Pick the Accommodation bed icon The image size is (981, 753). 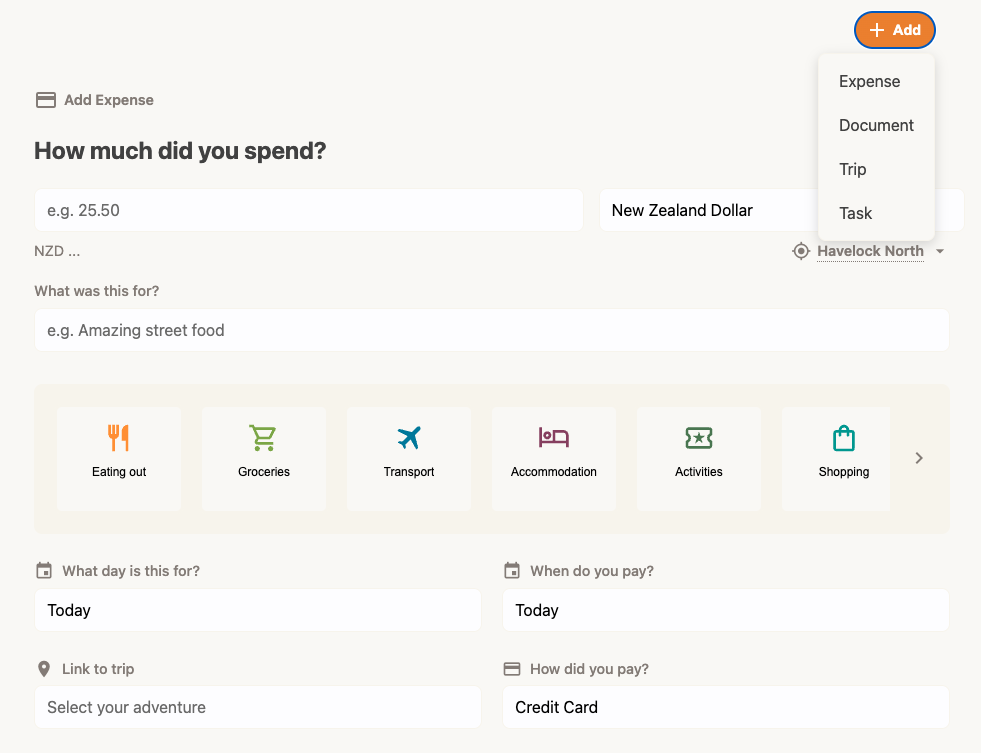coord(553,437)
